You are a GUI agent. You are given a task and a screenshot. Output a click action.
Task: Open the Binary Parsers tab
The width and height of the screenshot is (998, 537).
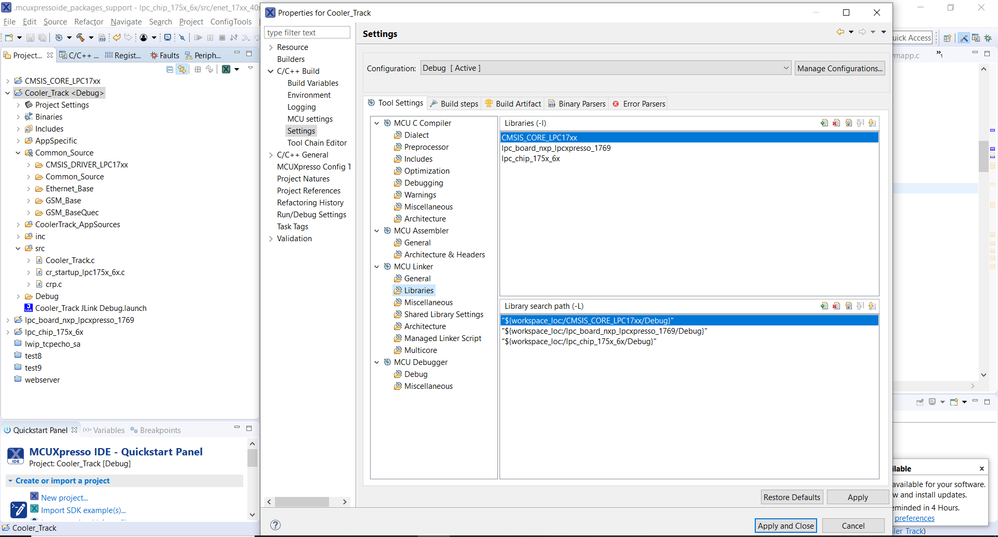pos(577,104)
